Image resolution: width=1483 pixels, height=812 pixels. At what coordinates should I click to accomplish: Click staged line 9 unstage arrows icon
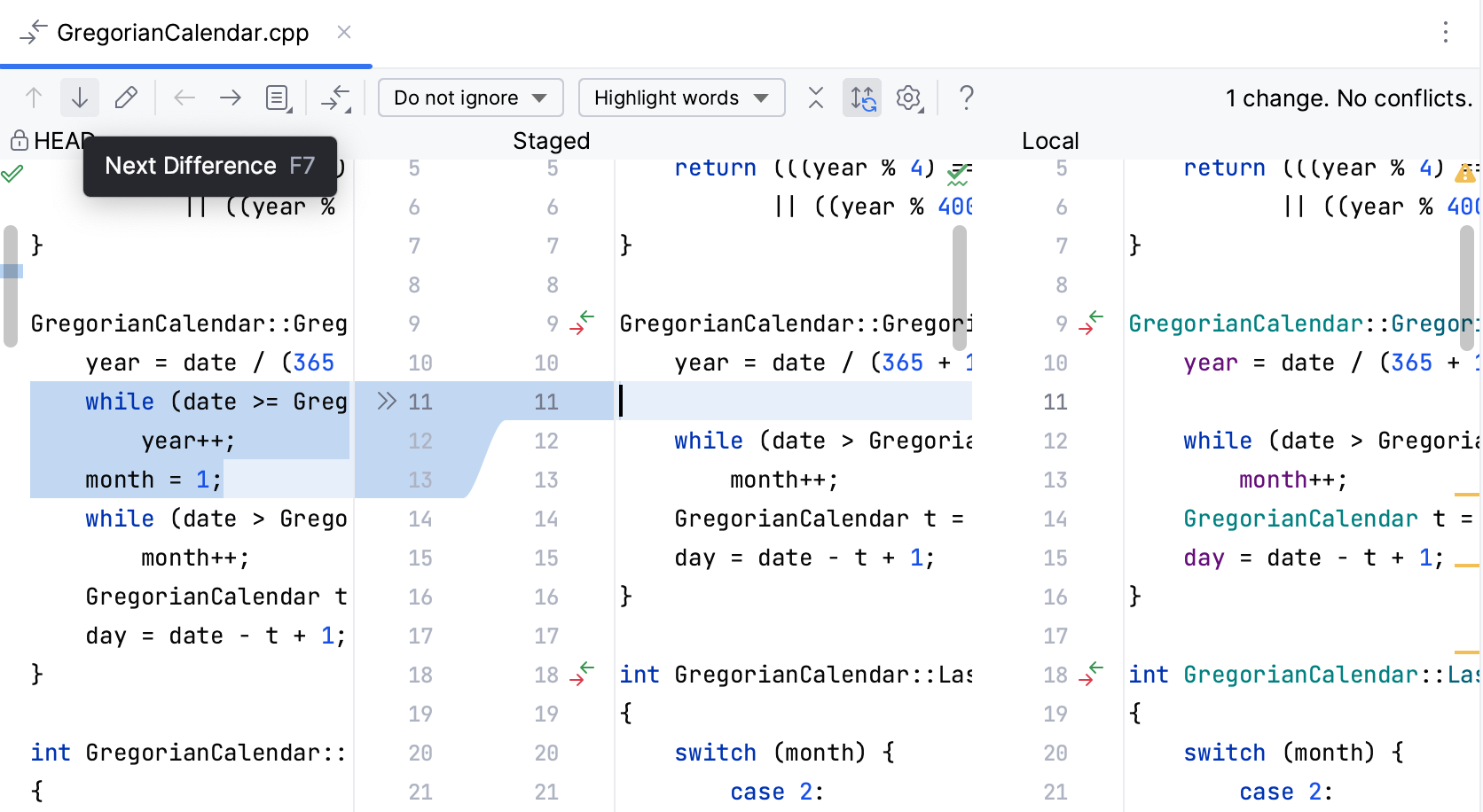[x=582, y=324]
